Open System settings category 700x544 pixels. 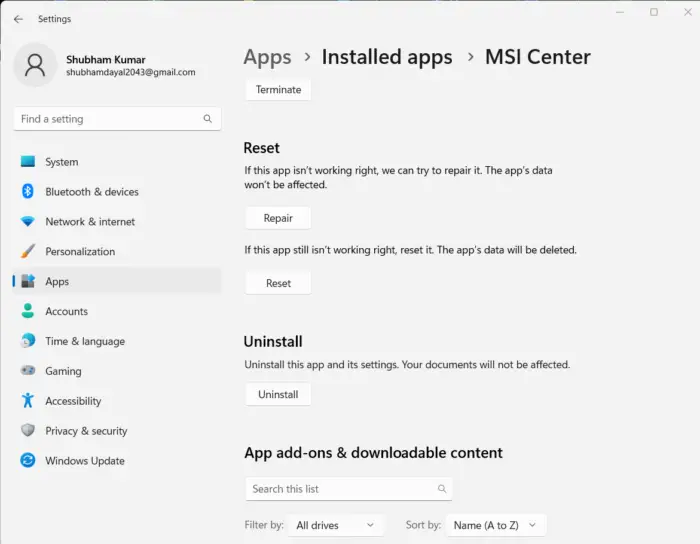pos(117,162)
